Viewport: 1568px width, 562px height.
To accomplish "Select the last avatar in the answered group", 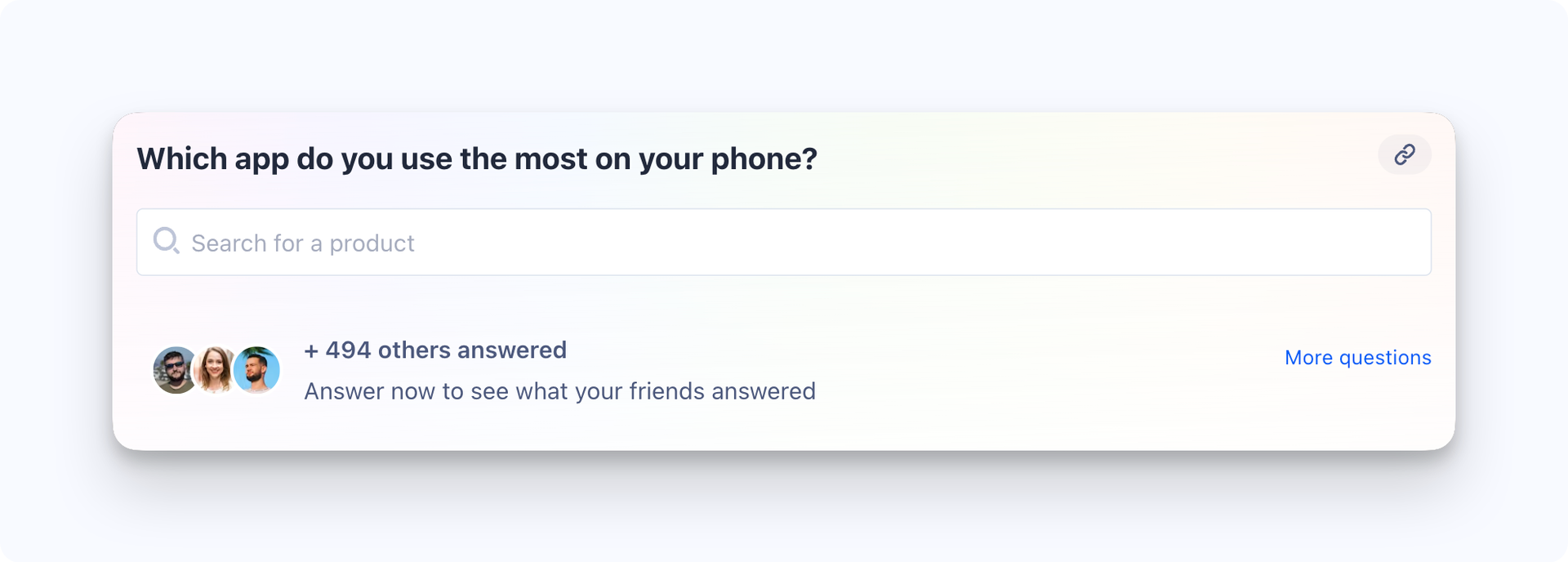I will 257,370.
